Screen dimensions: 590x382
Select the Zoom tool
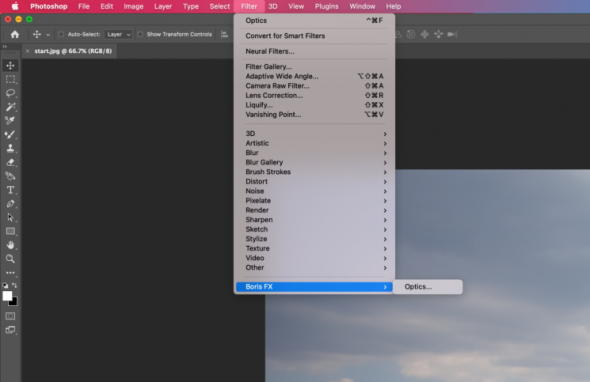(10, 259)
